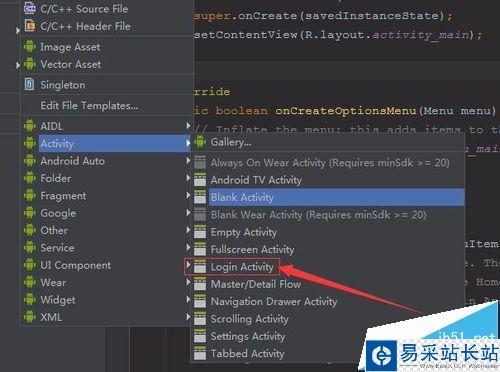Click the Master/Detail Flow template icon
This screenshot has height=372, width=500.
pyautogui.click(x=200, y=284)
